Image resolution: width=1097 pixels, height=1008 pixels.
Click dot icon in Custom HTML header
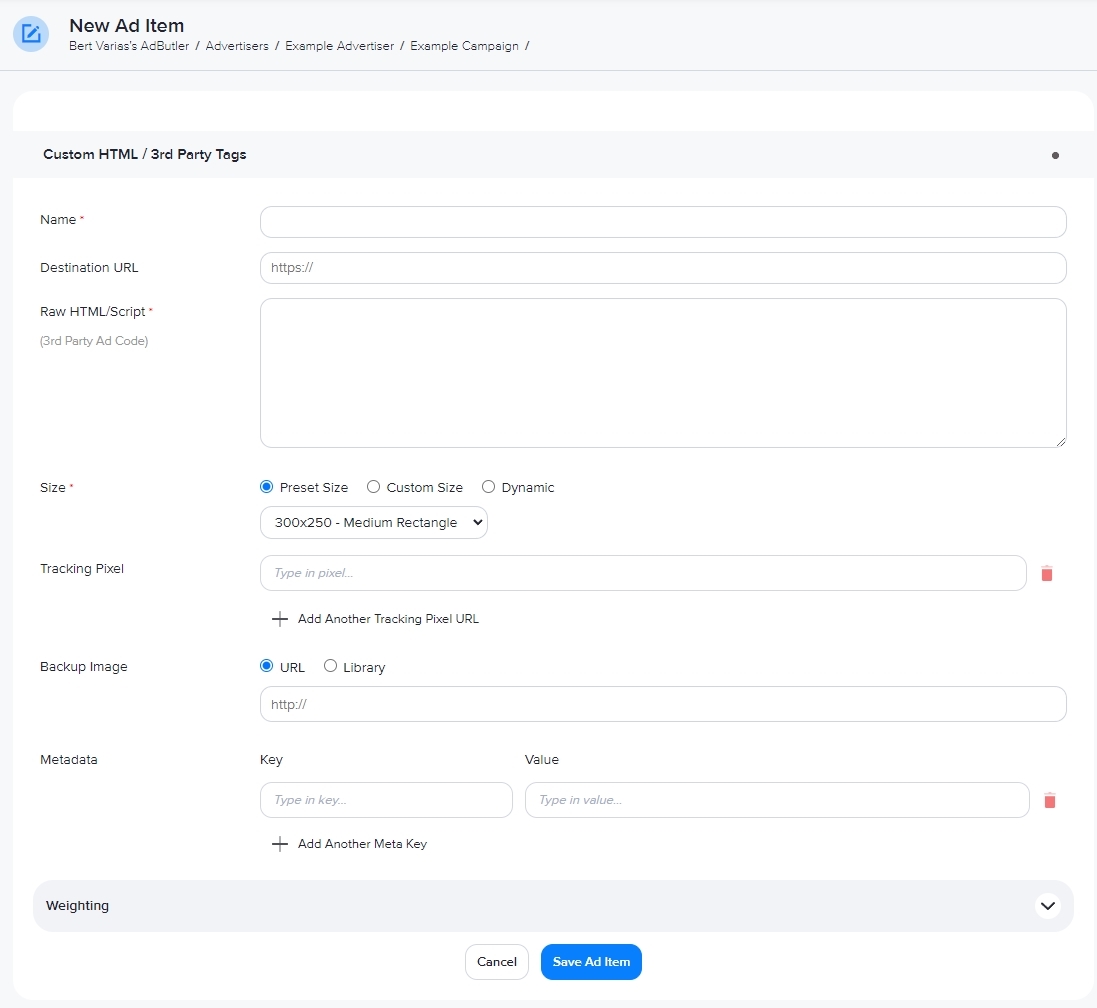click(x=1055, y=155)
